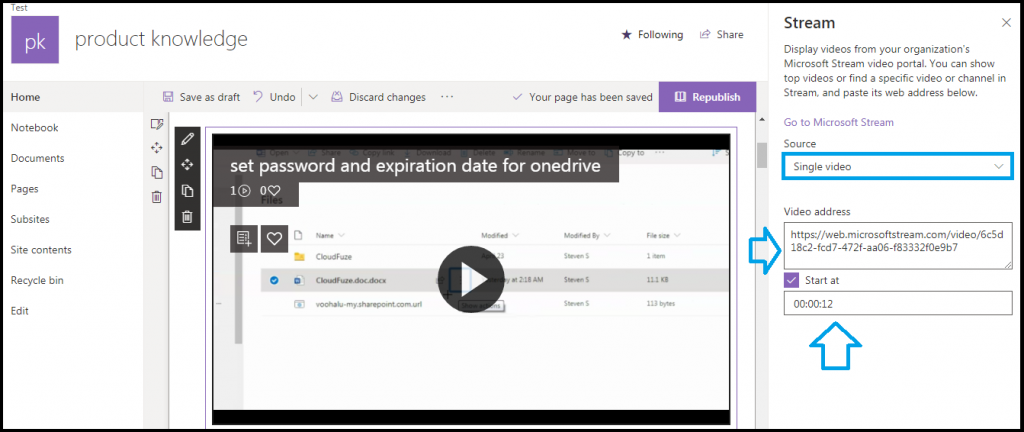The width and height of the screenshot is (1024, 432).
Task: Click the view count icon on video
Action: click(244, 191)
